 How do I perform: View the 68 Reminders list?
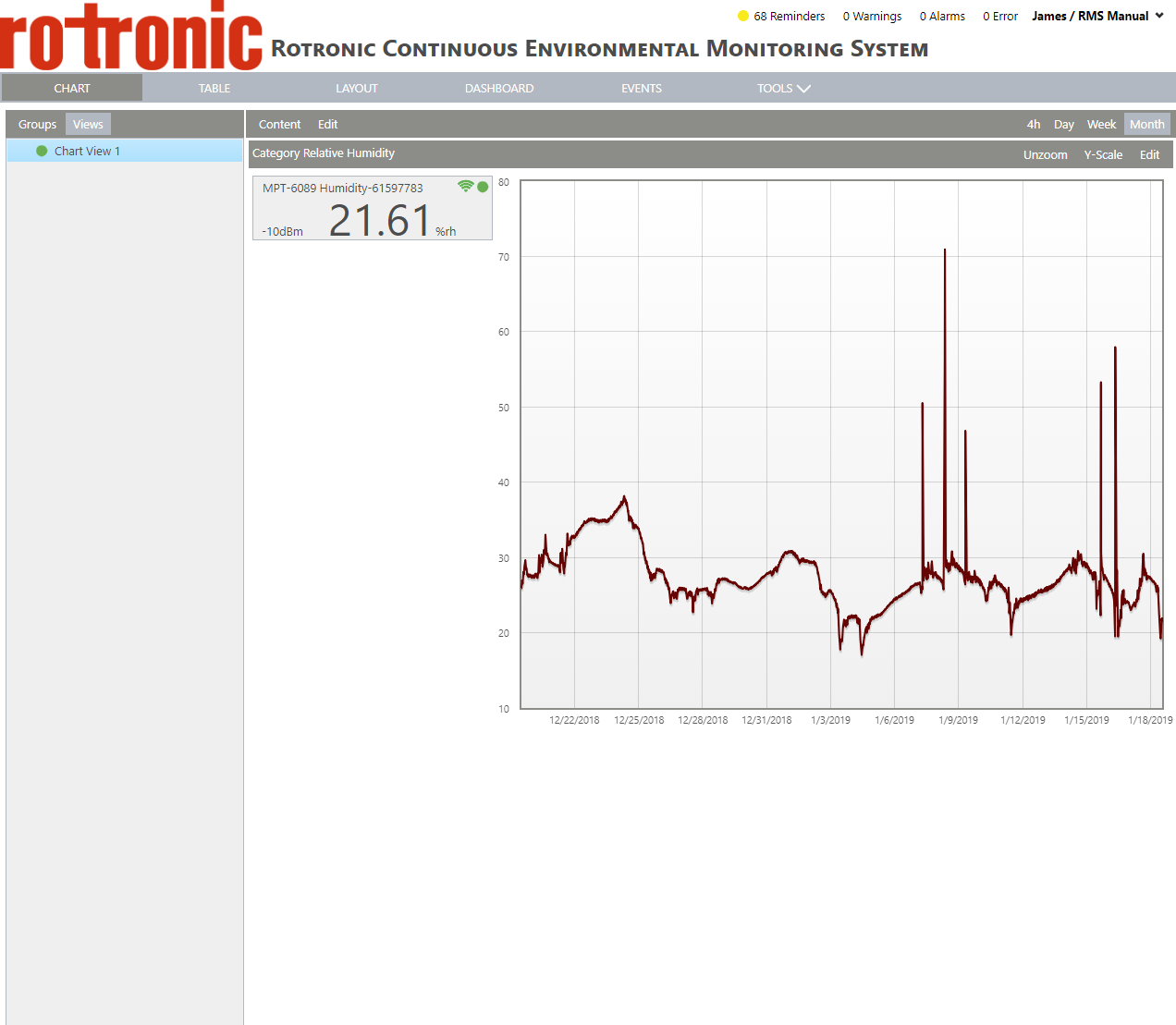click(x=789, y=17)
